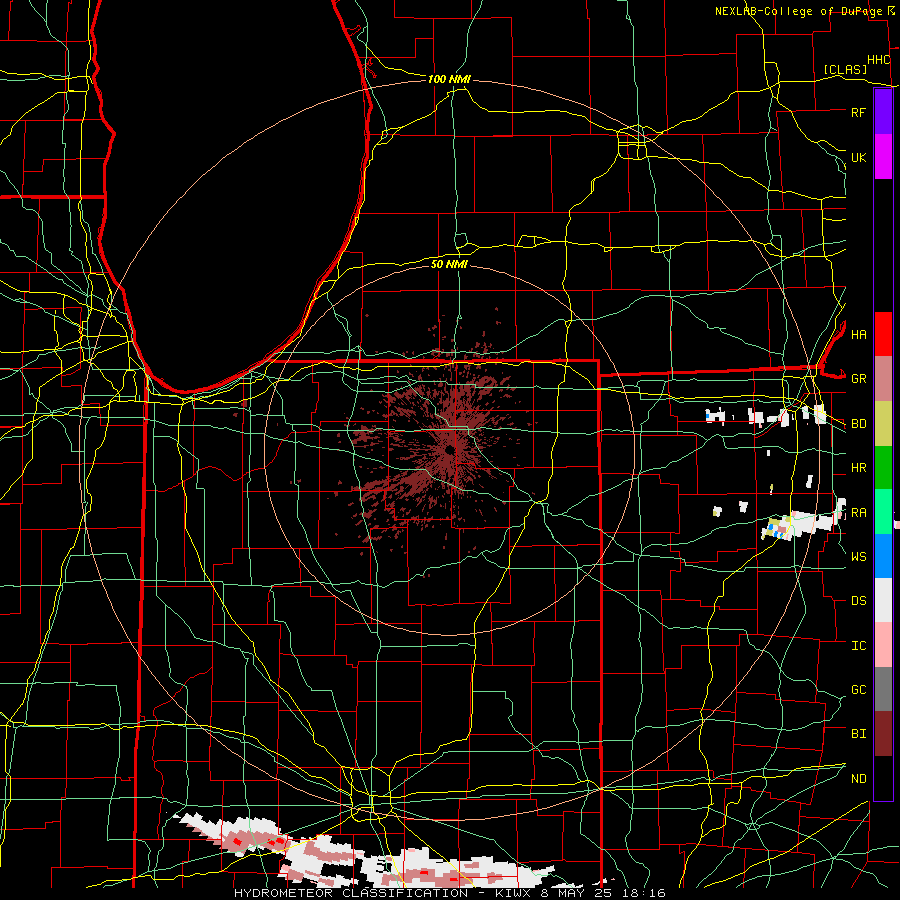Click the magenta UK color swatch
Image resolution: width=900 pixels, height=900 pixels.
(883, 157)
